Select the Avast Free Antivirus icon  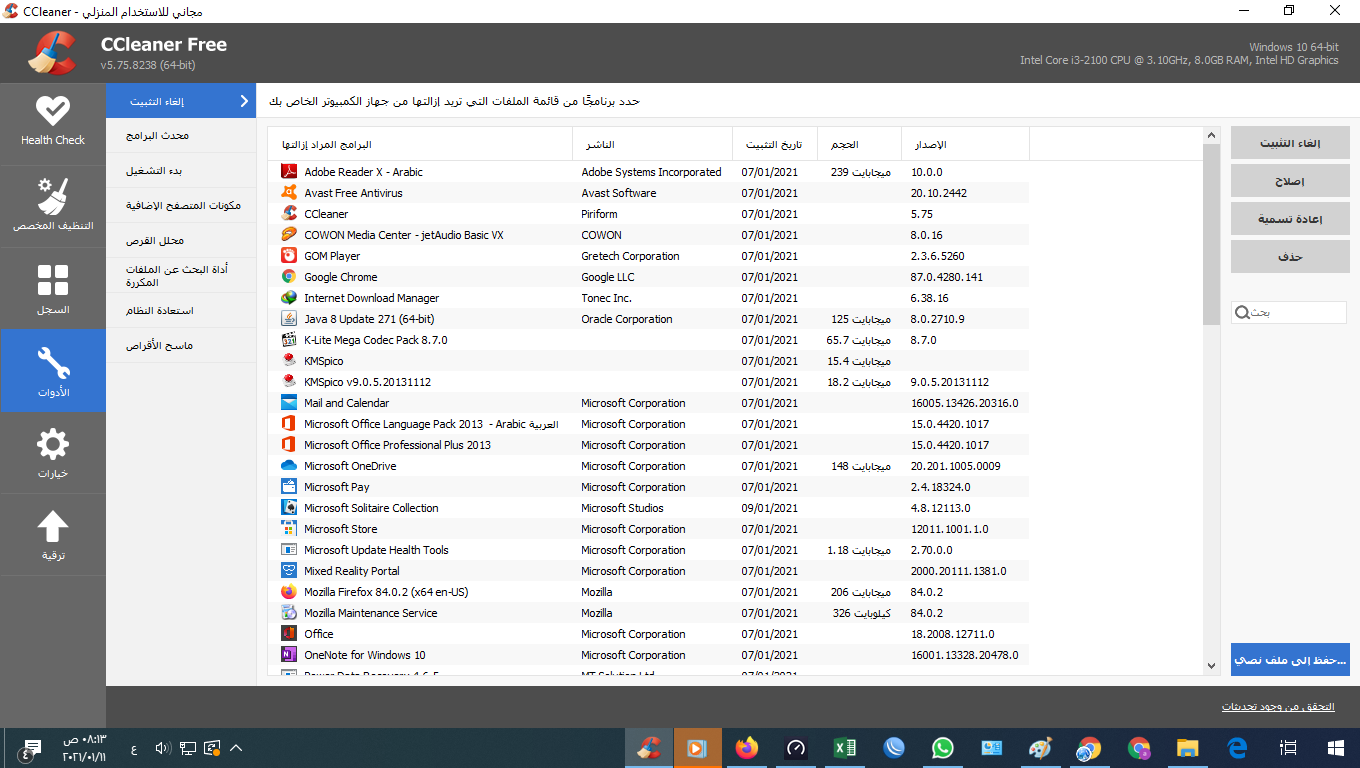(x=289, y=193)
